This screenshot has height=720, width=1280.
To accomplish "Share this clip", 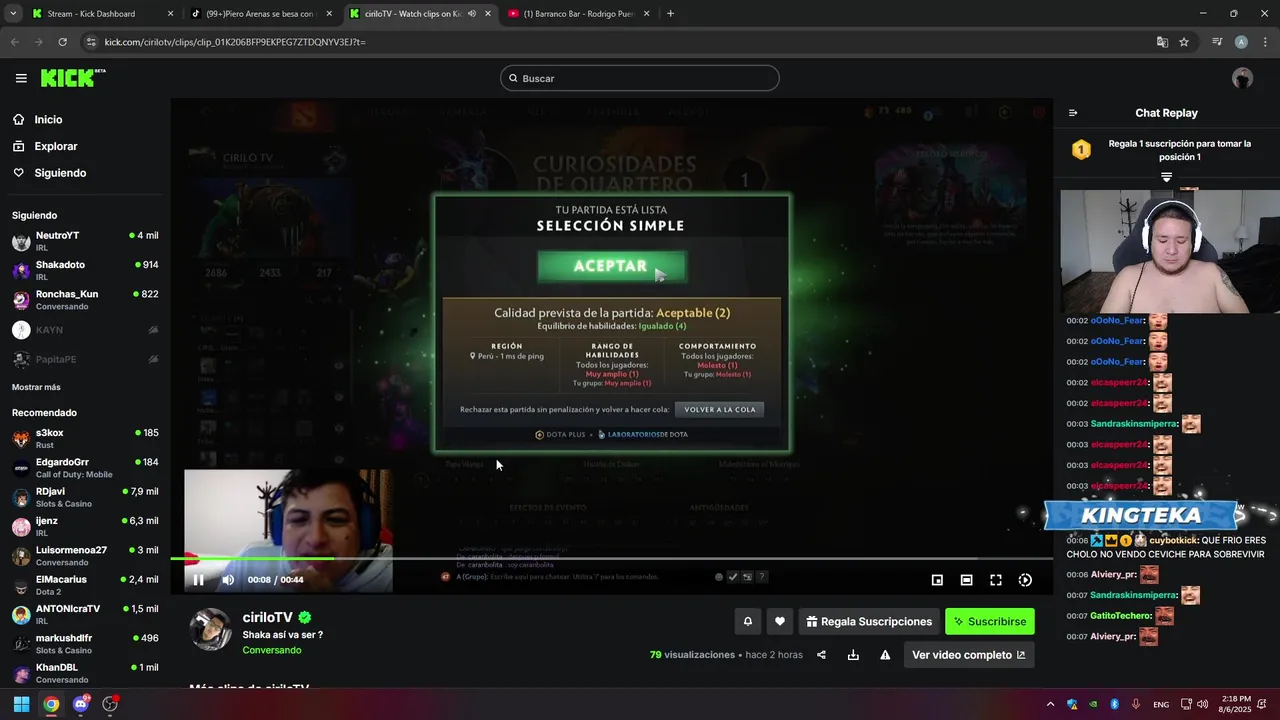I will tap(821, 655).
